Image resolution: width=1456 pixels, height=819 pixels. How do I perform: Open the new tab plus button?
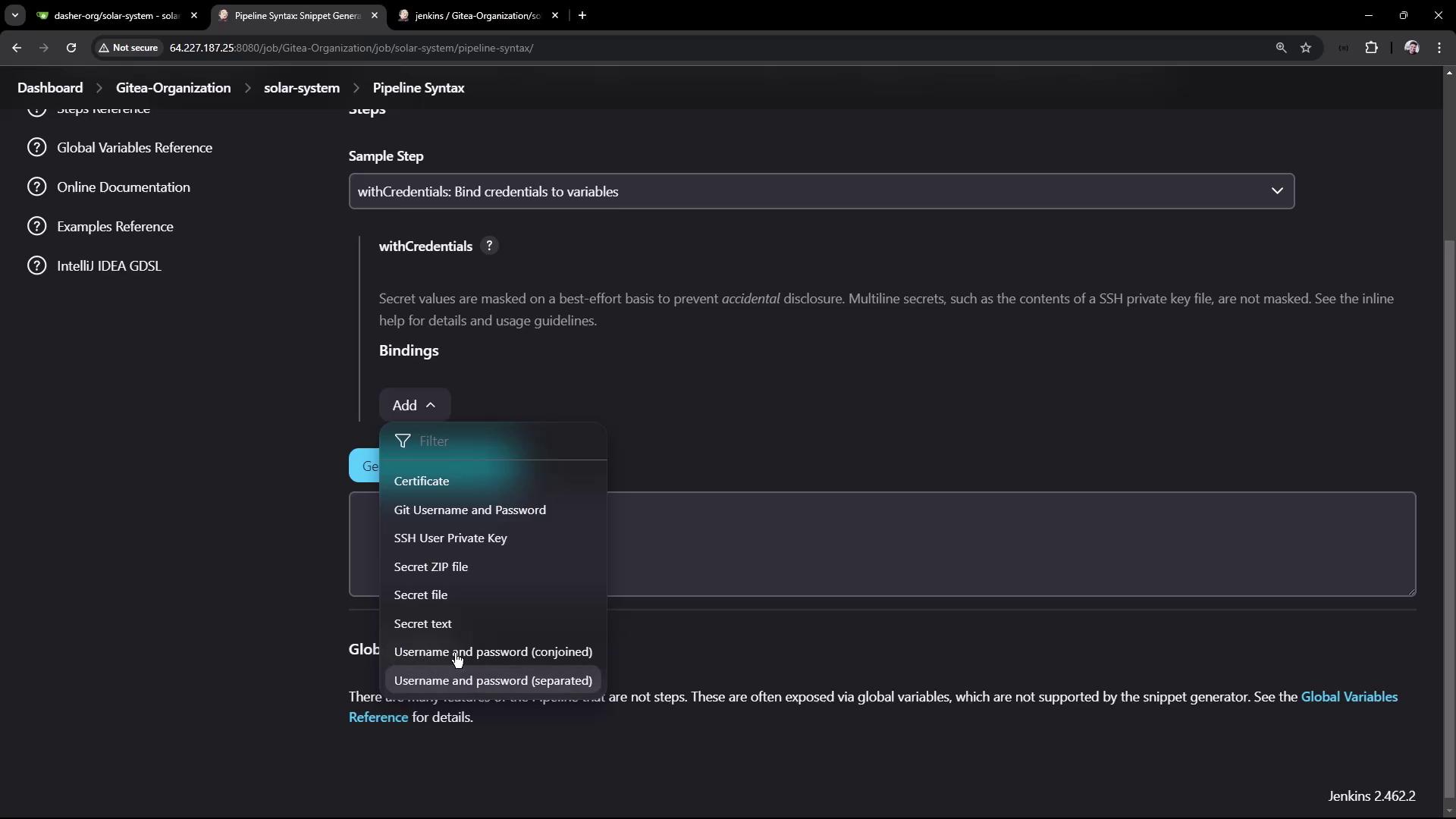tap(582, 15)
